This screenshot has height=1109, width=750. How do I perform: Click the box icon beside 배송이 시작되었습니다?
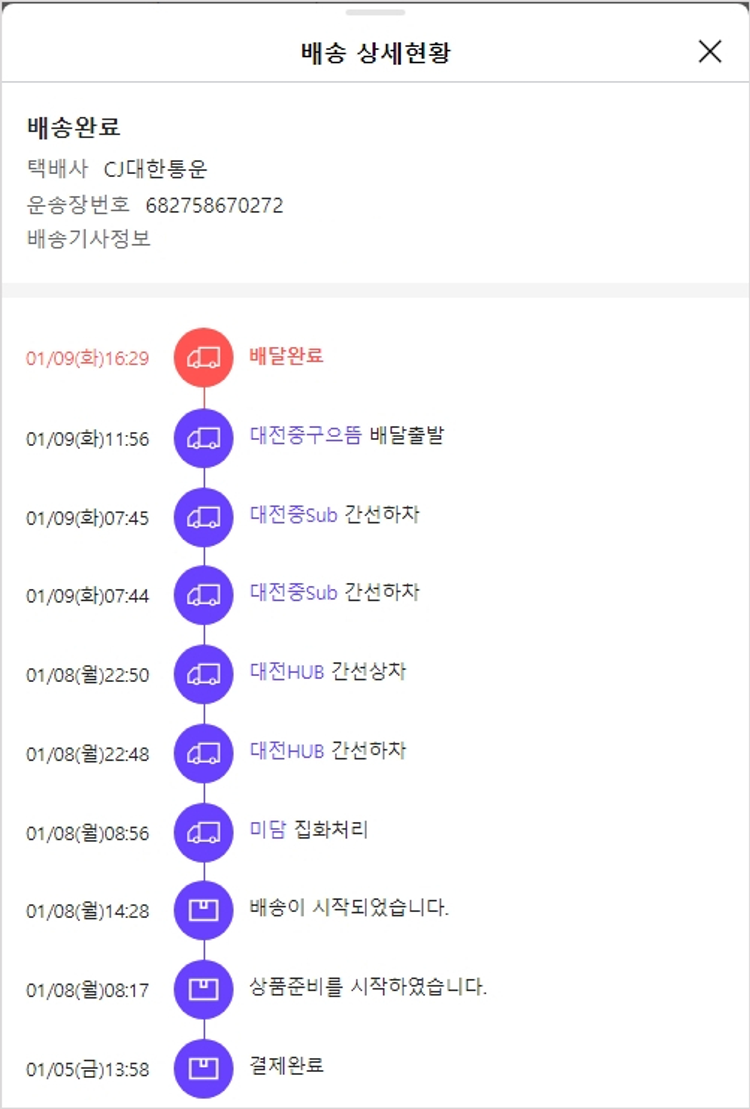(204, 910)
